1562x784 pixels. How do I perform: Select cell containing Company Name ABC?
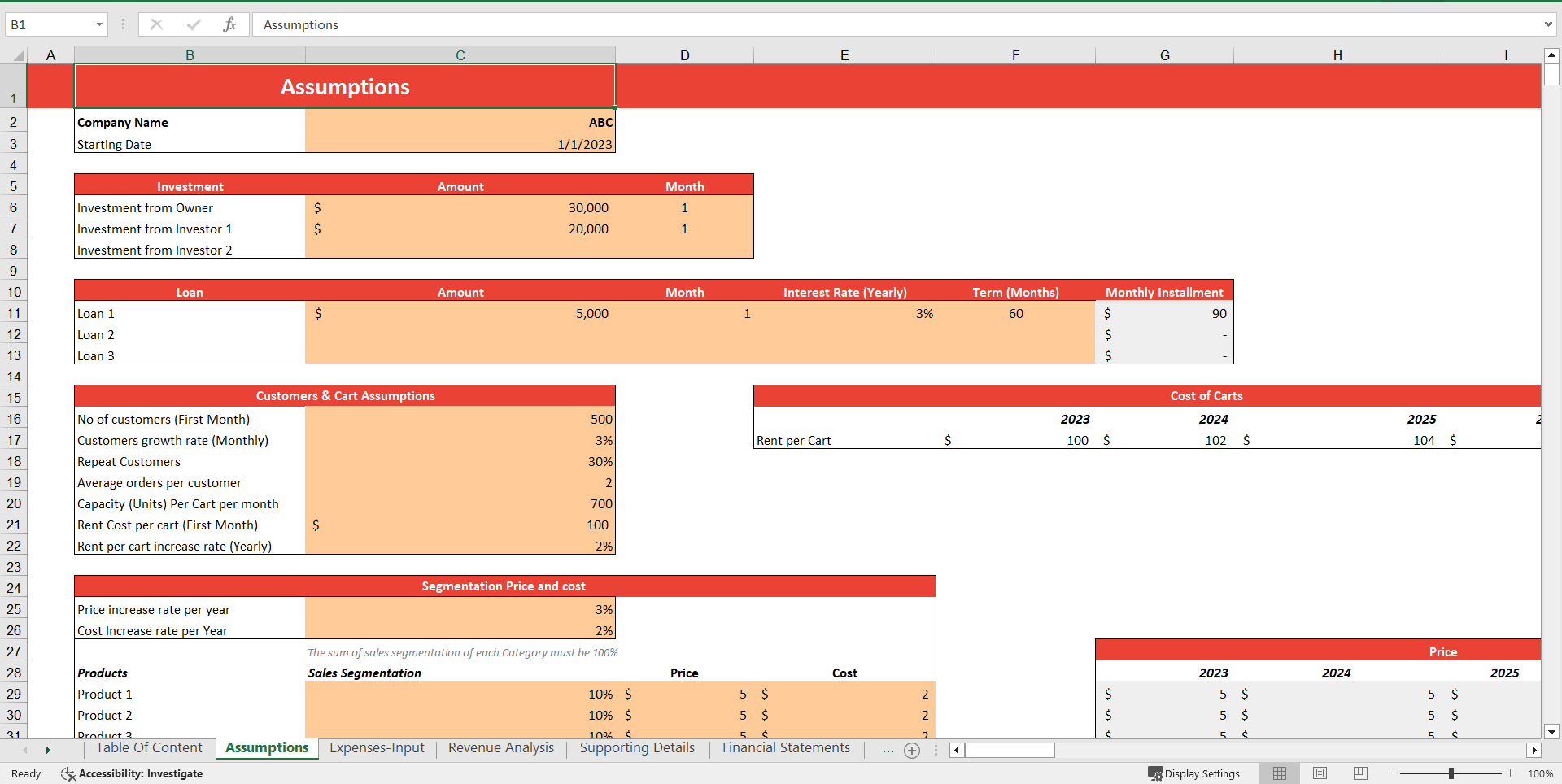point(460,122)
